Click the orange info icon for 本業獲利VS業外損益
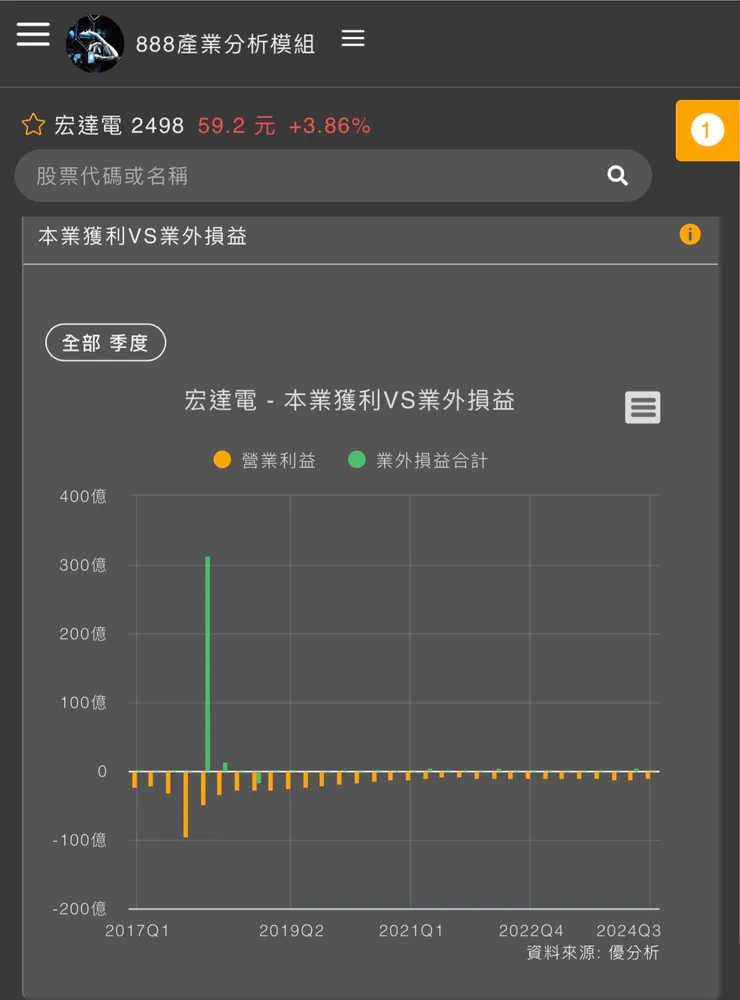This screenshot has height=1000, width=740. coord(690,235)
